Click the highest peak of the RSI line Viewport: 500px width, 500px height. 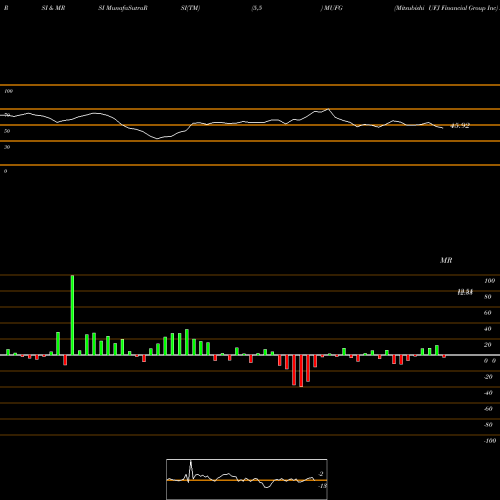click(x=328, y=109)
